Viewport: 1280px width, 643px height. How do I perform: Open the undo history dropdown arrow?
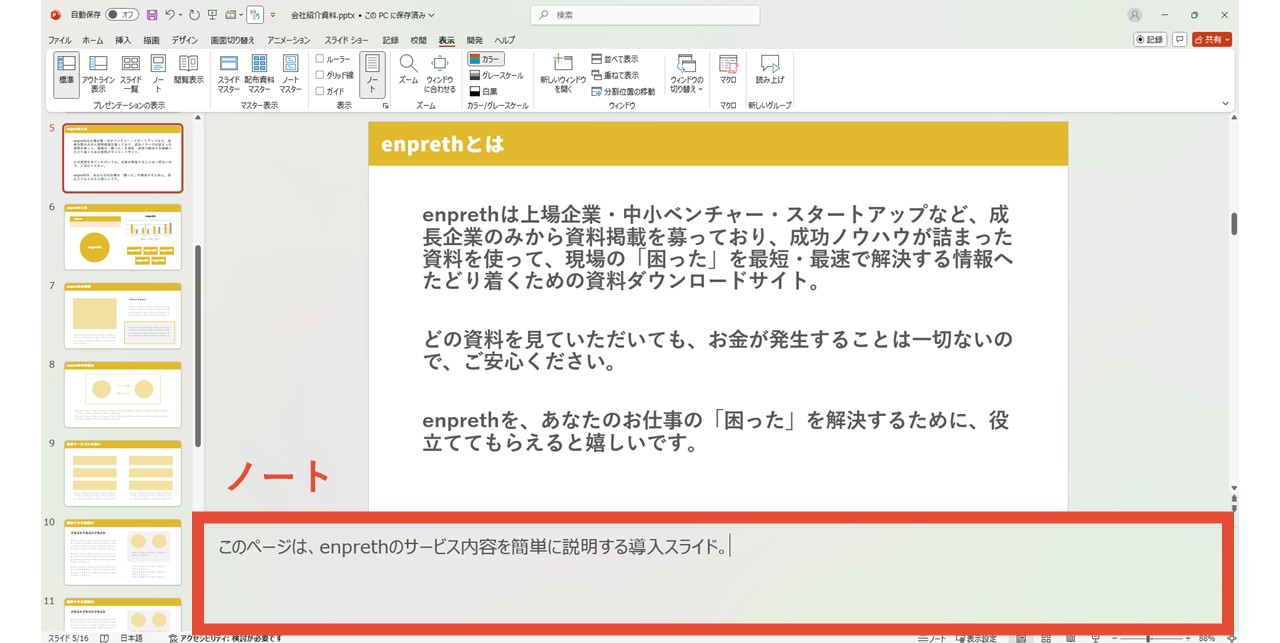pyautogui.click(x=180, y=15)
